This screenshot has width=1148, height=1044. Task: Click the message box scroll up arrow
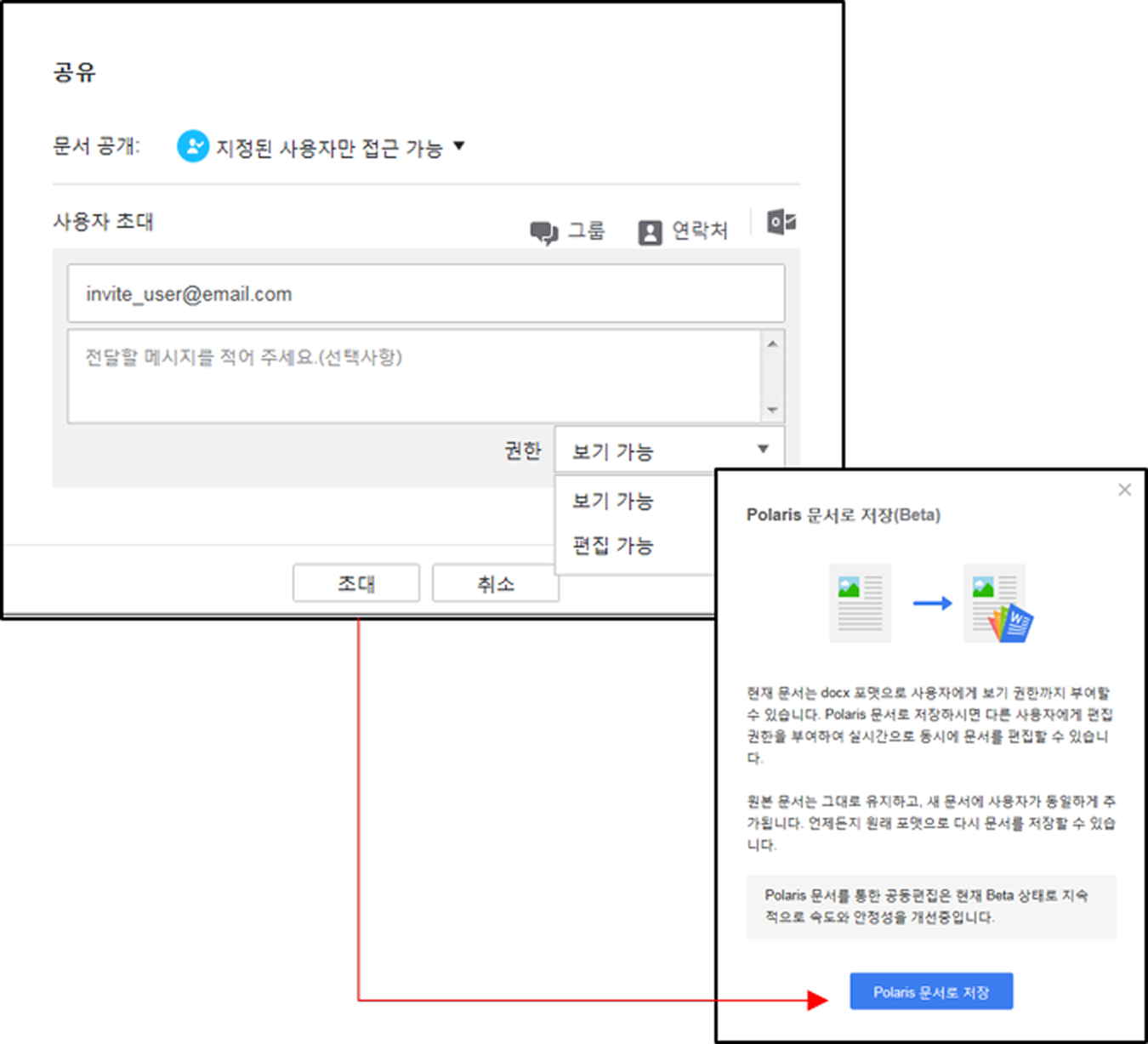(772, 343)
